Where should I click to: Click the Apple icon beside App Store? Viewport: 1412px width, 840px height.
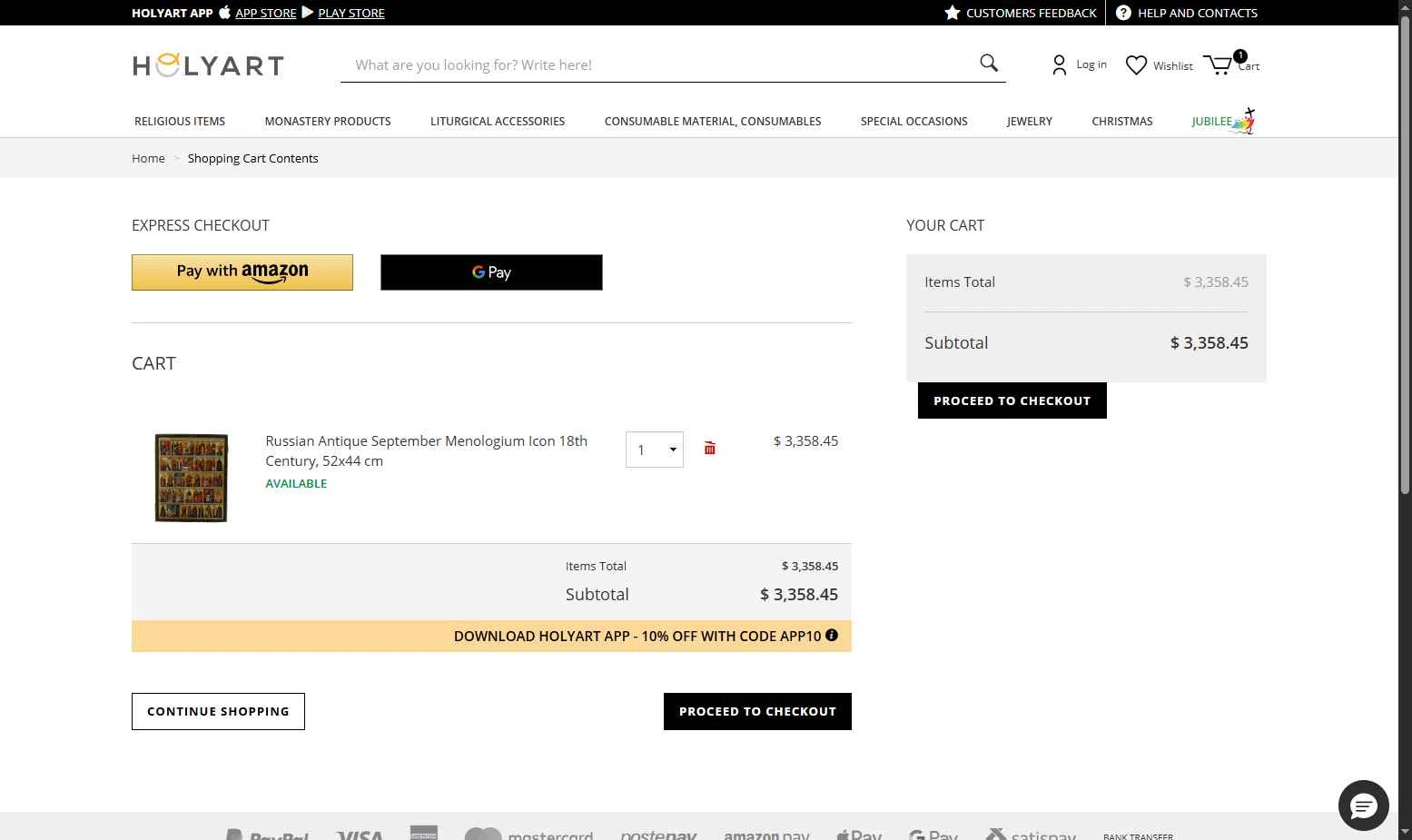(x=224, y=12)
